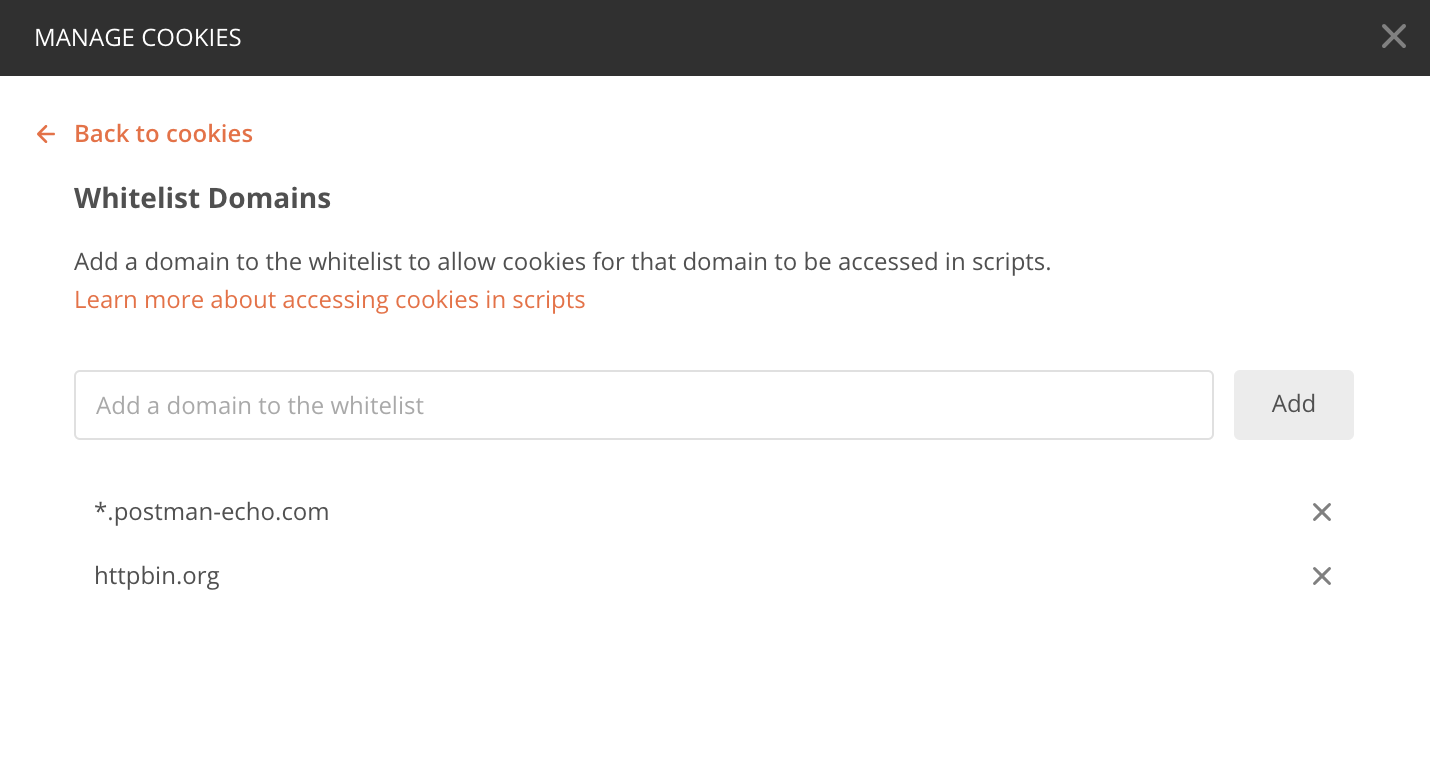The width and height of the screenshot is (1430, 768).
Task: Close the Manage Cookies dialog
Action: point(1393,36)
